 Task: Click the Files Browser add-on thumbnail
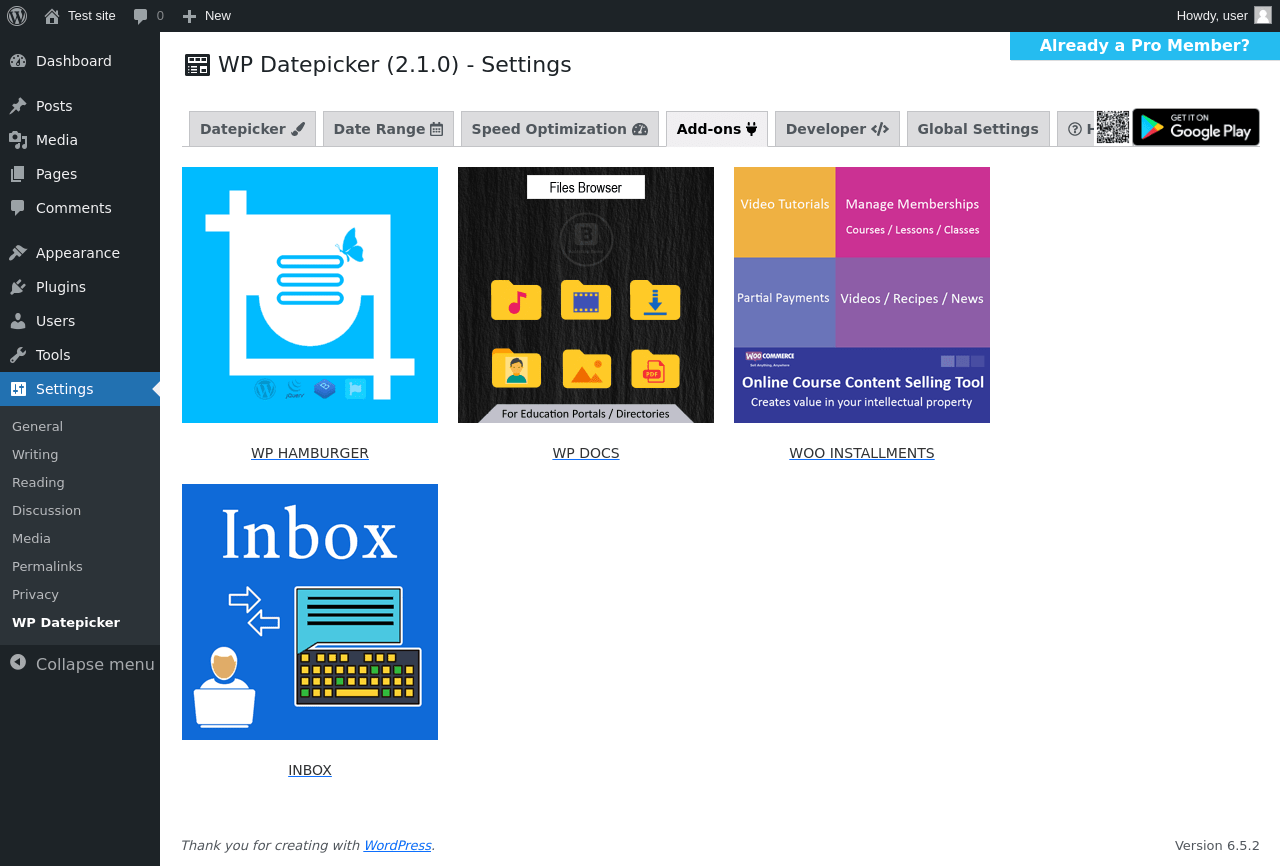coord(586,295)
